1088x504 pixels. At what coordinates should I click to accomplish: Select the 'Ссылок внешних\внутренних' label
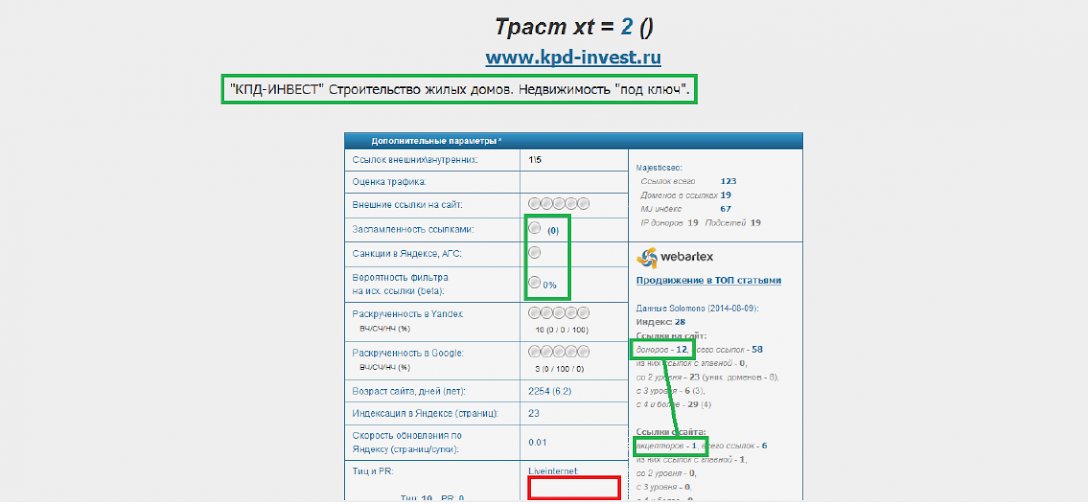click(416, 160)
